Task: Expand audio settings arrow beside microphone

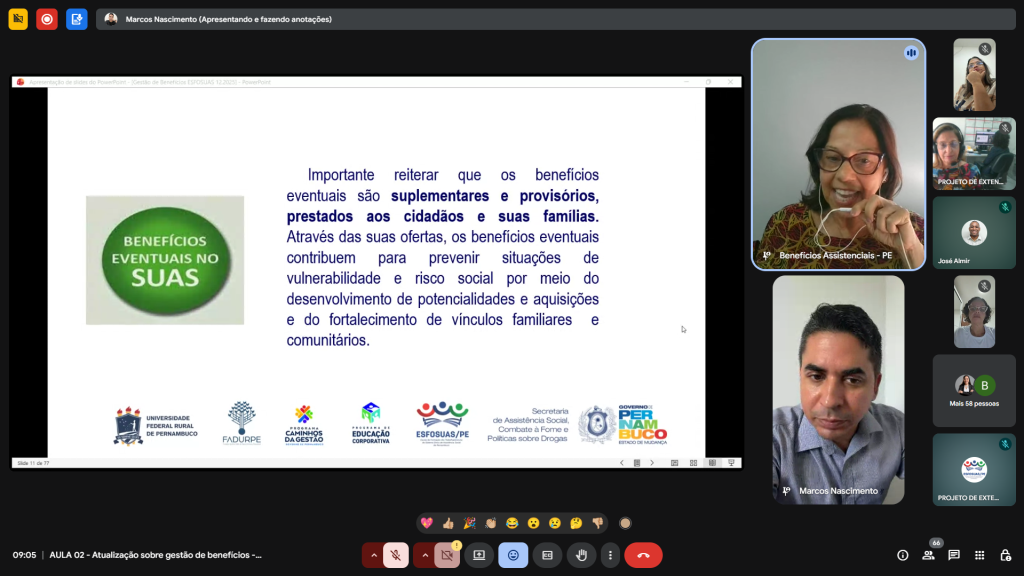Action: pyautogui.click(x=374, y=555)
